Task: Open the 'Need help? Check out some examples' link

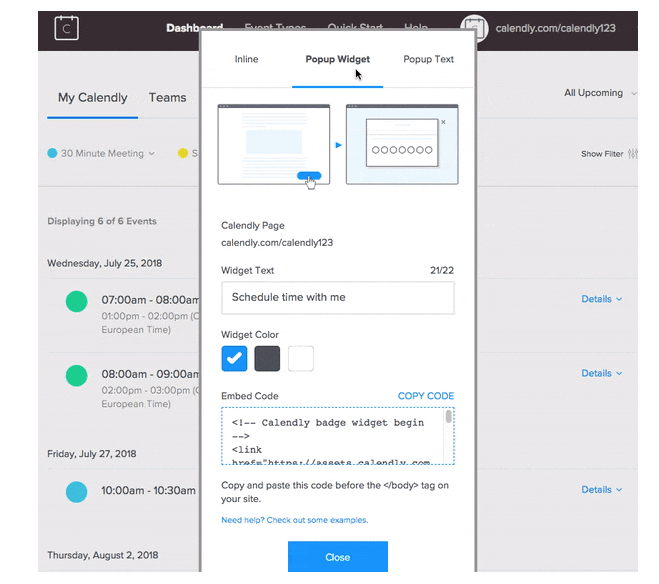Action: point(295,520)
